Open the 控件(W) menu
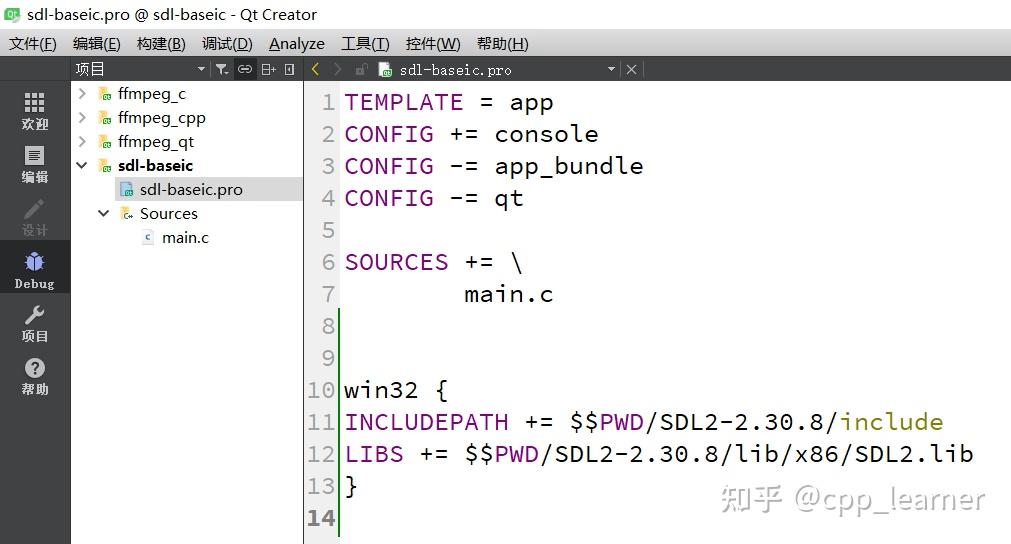This screenshot has width=1011, height=544. pos(433,44)
